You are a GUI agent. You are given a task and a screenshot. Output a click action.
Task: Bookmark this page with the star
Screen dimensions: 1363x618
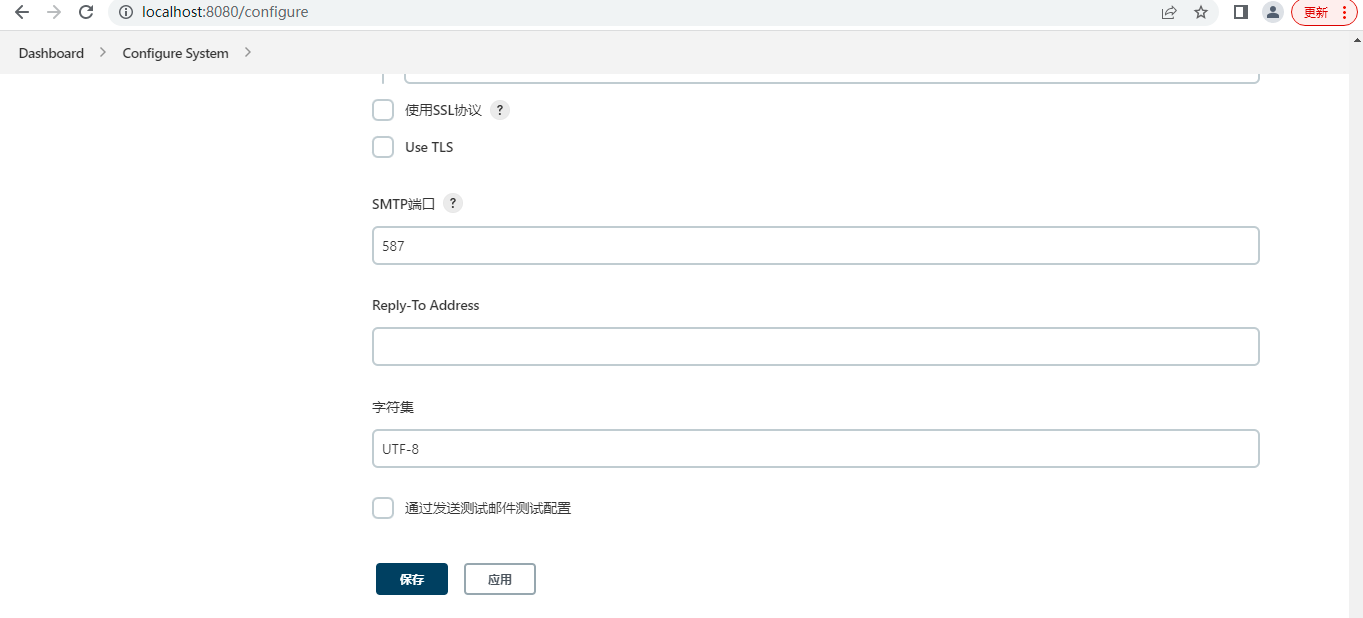pos(1201,12)
